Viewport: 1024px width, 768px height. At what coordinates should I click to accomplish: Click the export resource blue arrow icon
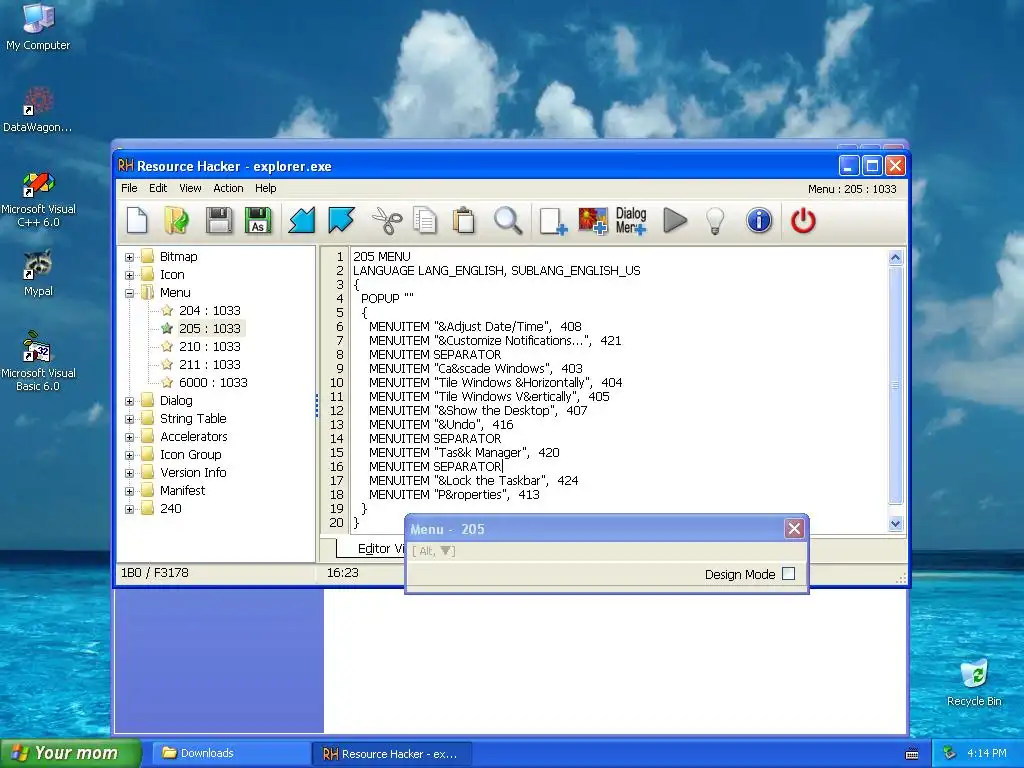pos(341,220)
